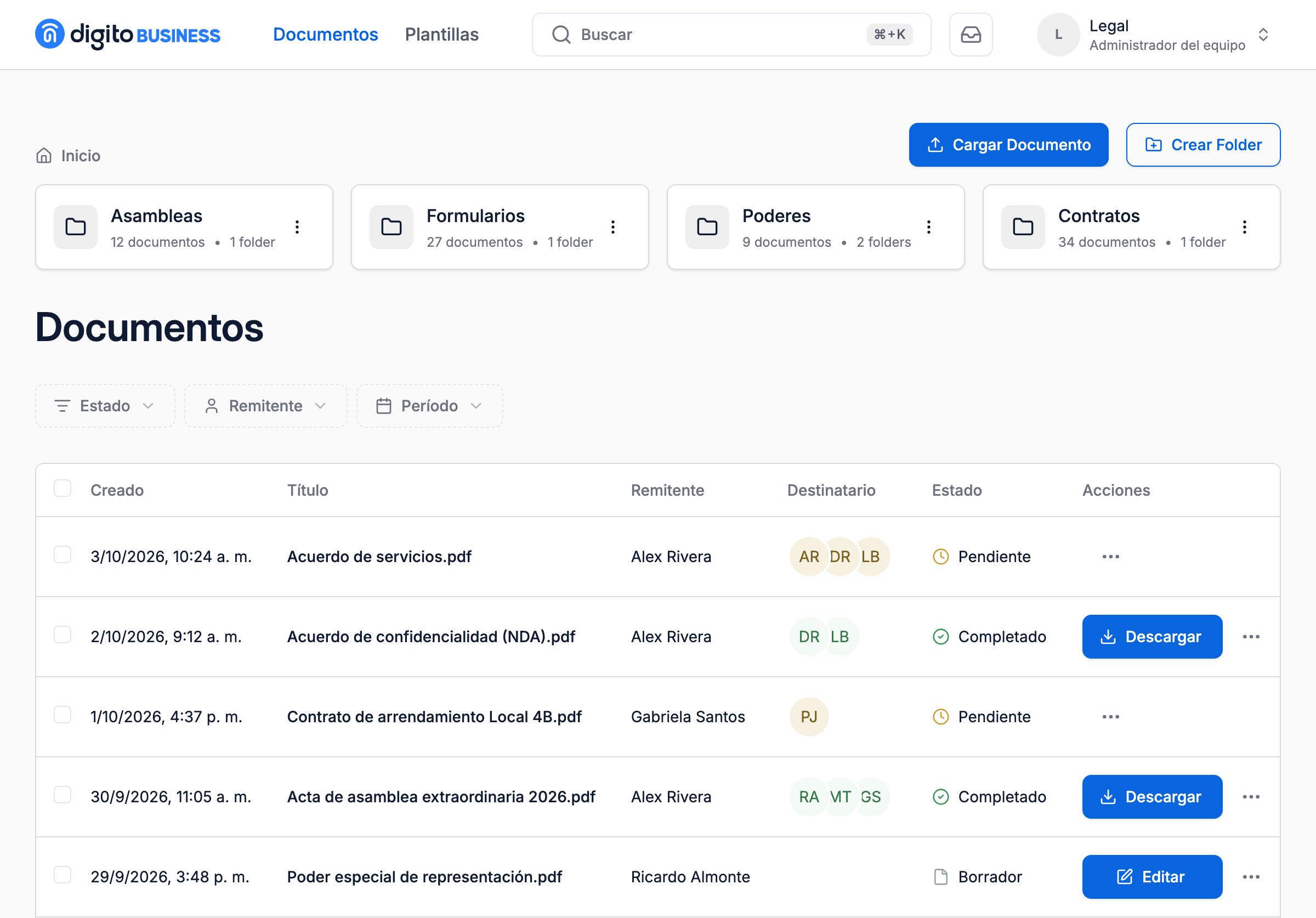The image size is (1316, 918).
Task: Click the PJ recipient avatar
Action: point(809,717)
